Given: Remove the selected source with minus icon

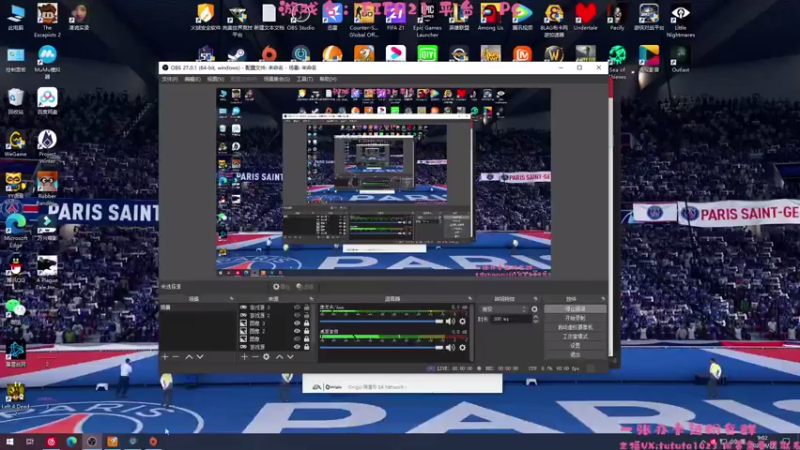Looking at the screenshot, I should (255, 357).
